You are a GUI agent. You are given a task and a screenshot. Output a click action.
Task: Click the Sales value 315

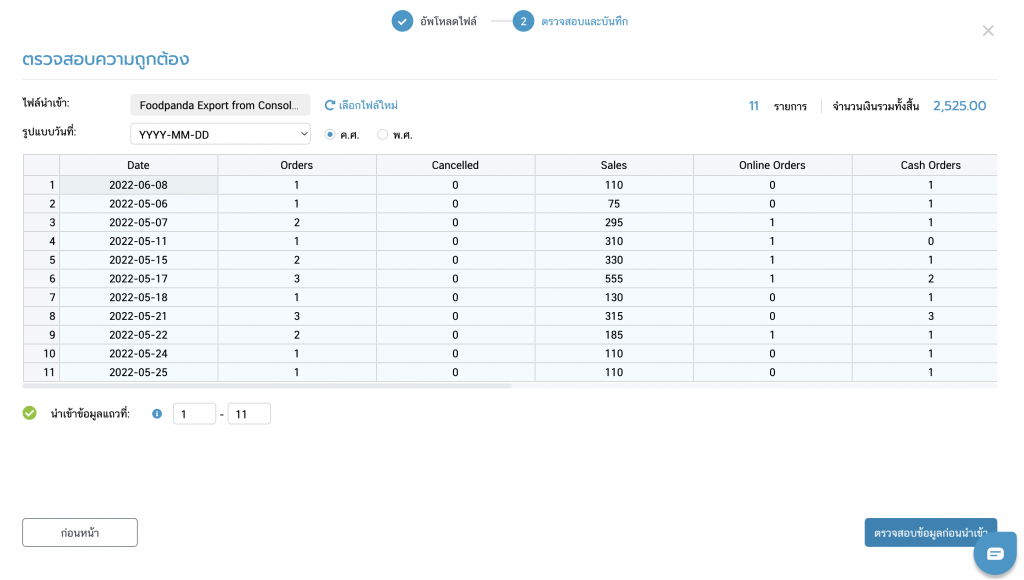point(614,316)
